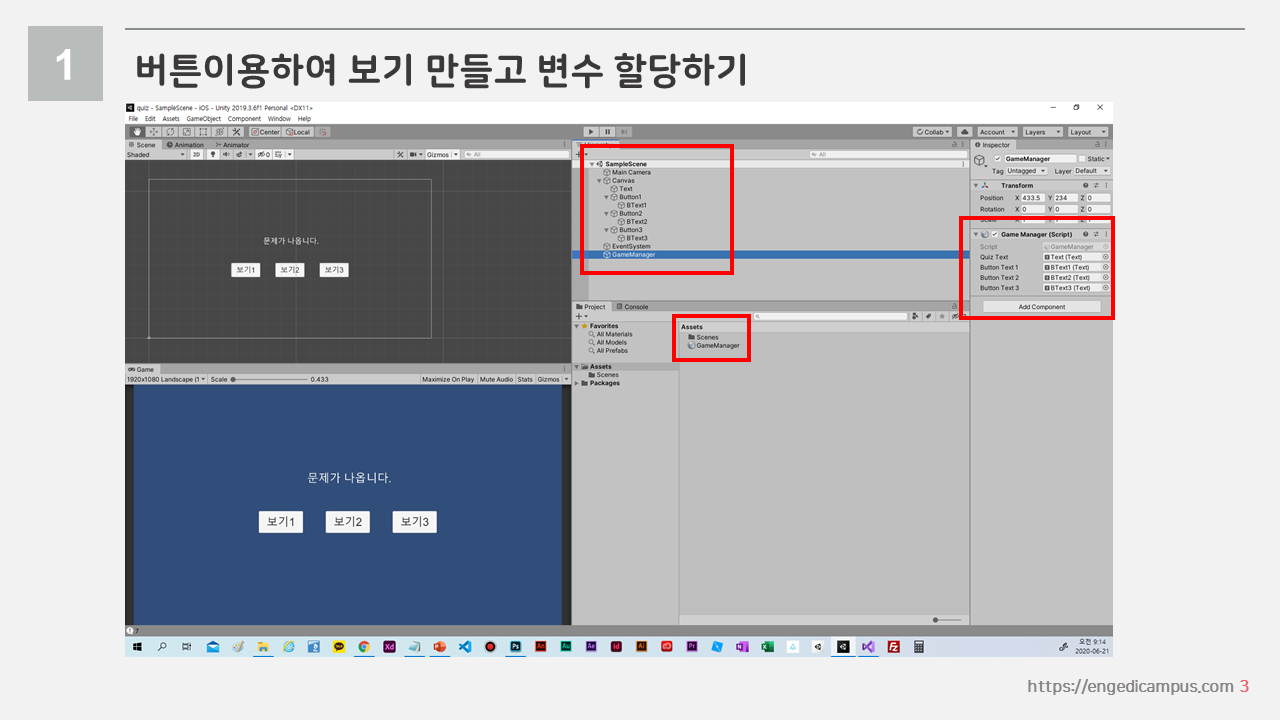Toggle handle rotation Local button
Screen dimensions: 1280x720
[298, 132]
